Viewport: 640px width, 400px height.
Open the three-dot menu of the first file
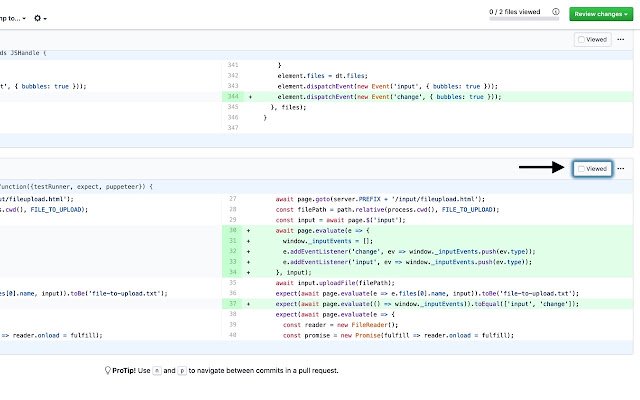coord(621,40)
